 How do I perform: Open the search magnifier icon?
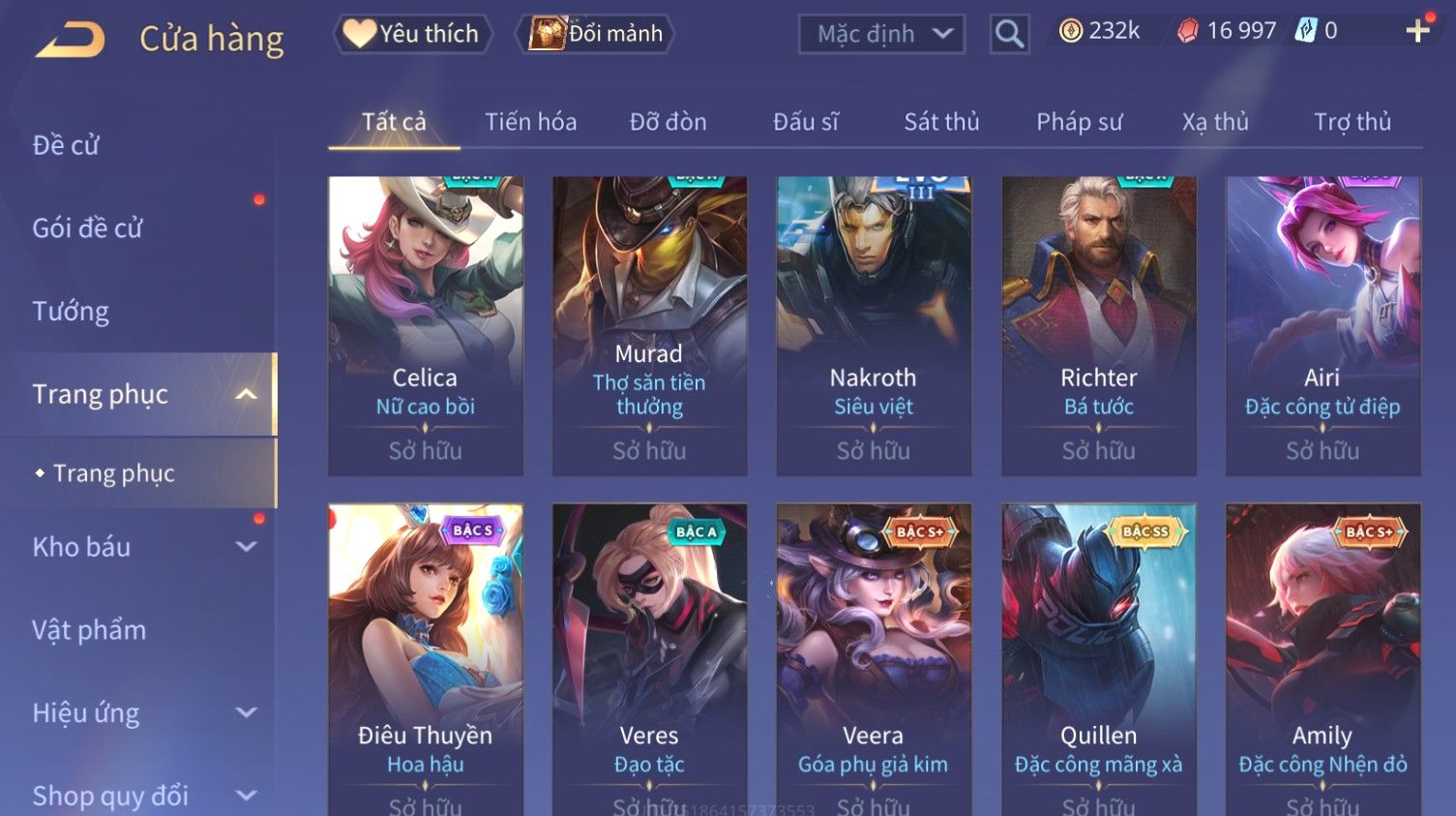pyautogui.click(x=1009, y=35)
